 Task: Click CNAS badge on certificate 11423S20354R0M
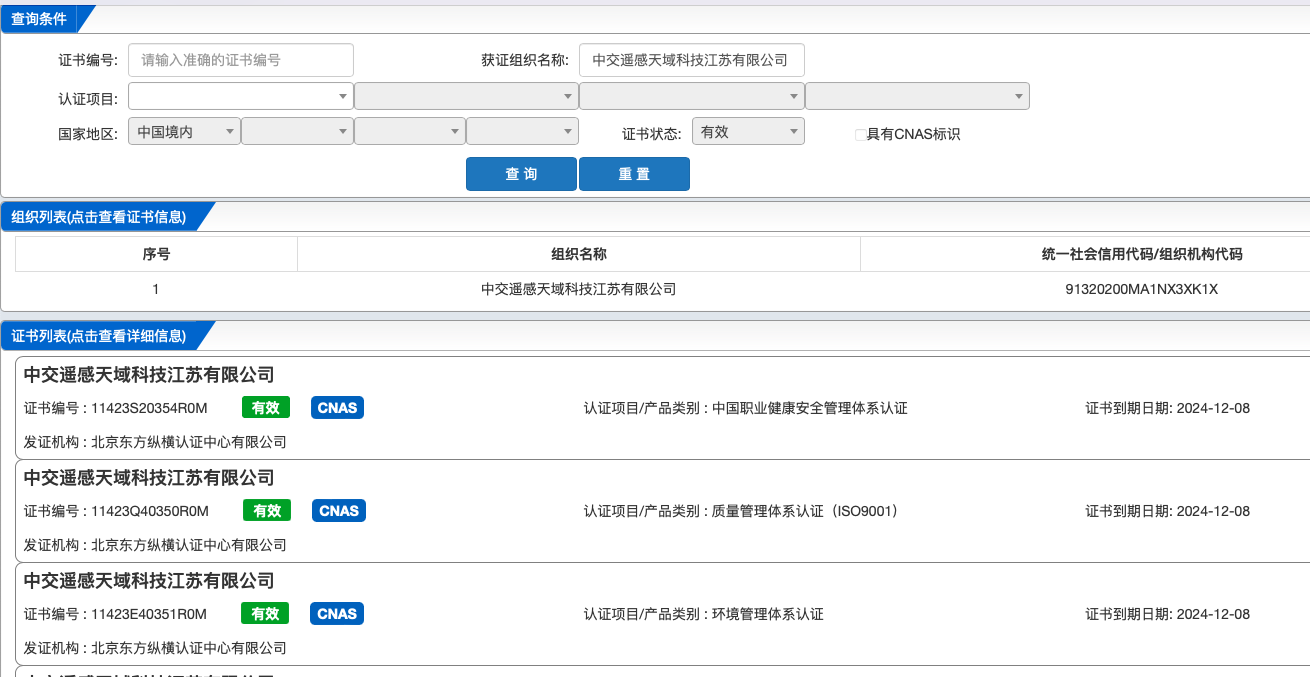[x=337, y=408]
